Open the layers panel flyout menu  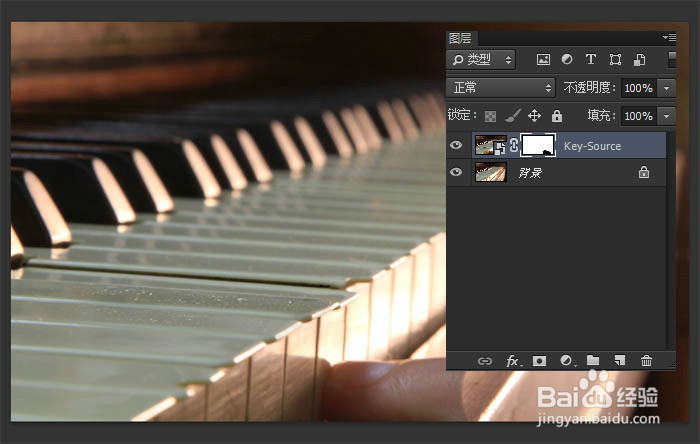click(x=669, y=37)
